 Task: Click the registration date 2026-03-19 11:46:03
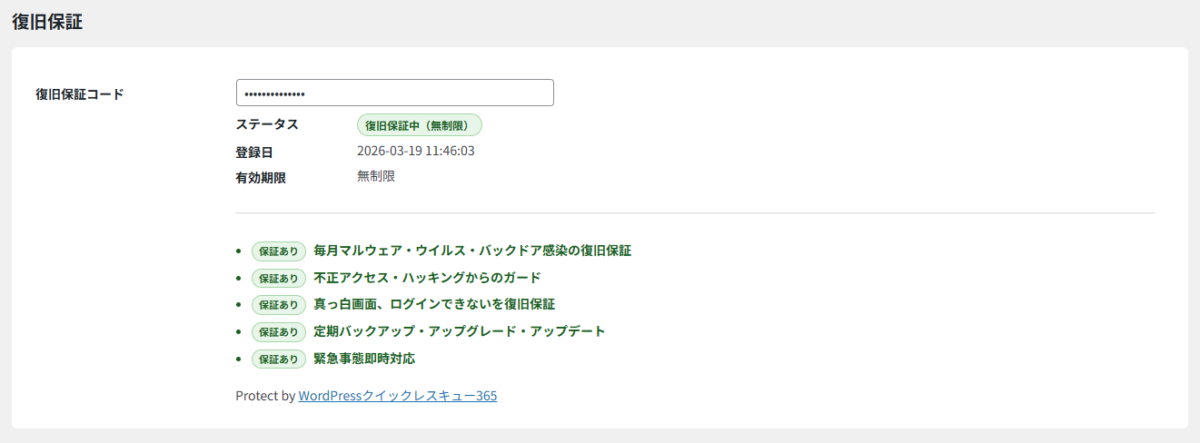pyautogui.click(x=415, y=151)
